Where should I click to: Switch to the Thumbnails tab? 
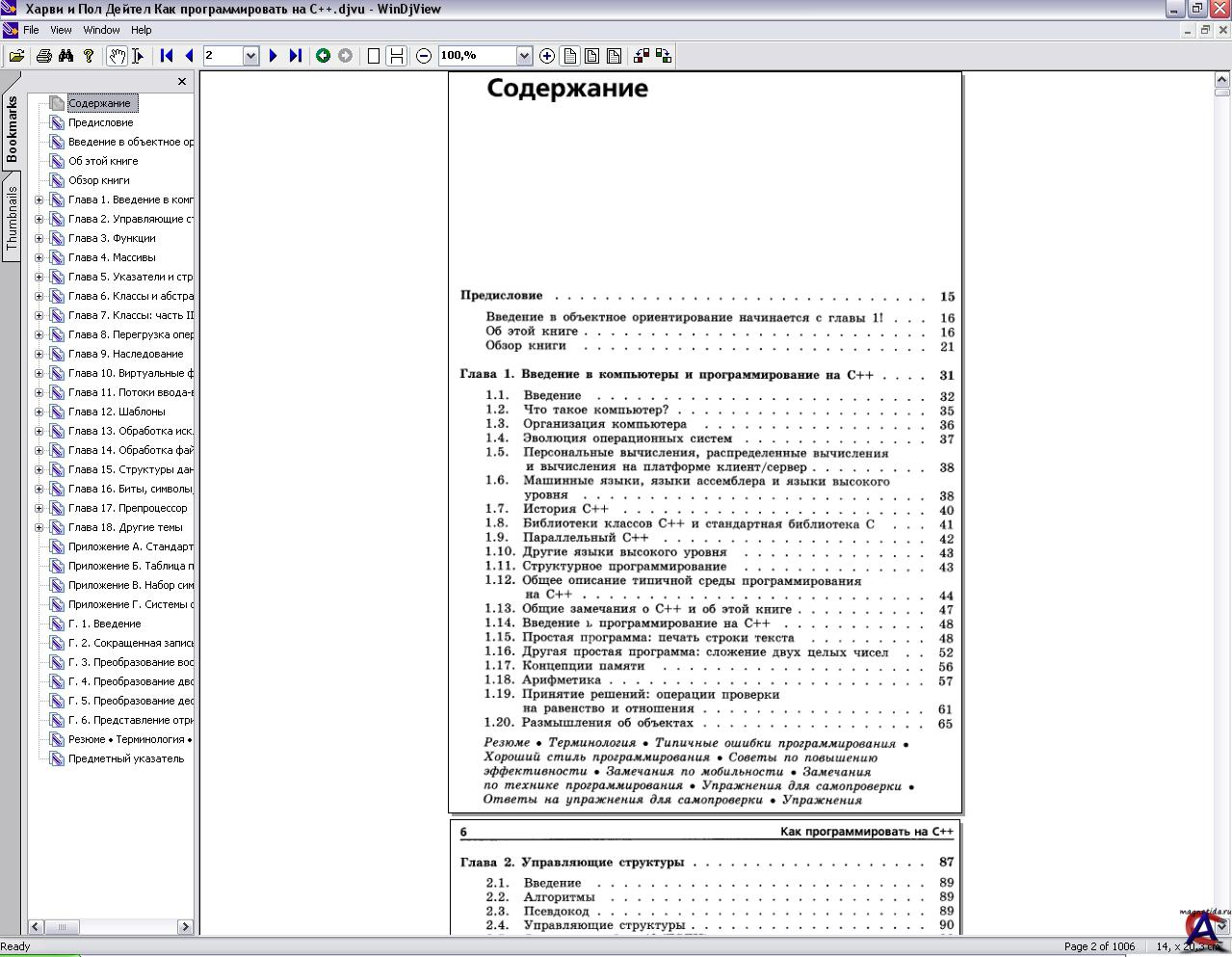[12, 218]
